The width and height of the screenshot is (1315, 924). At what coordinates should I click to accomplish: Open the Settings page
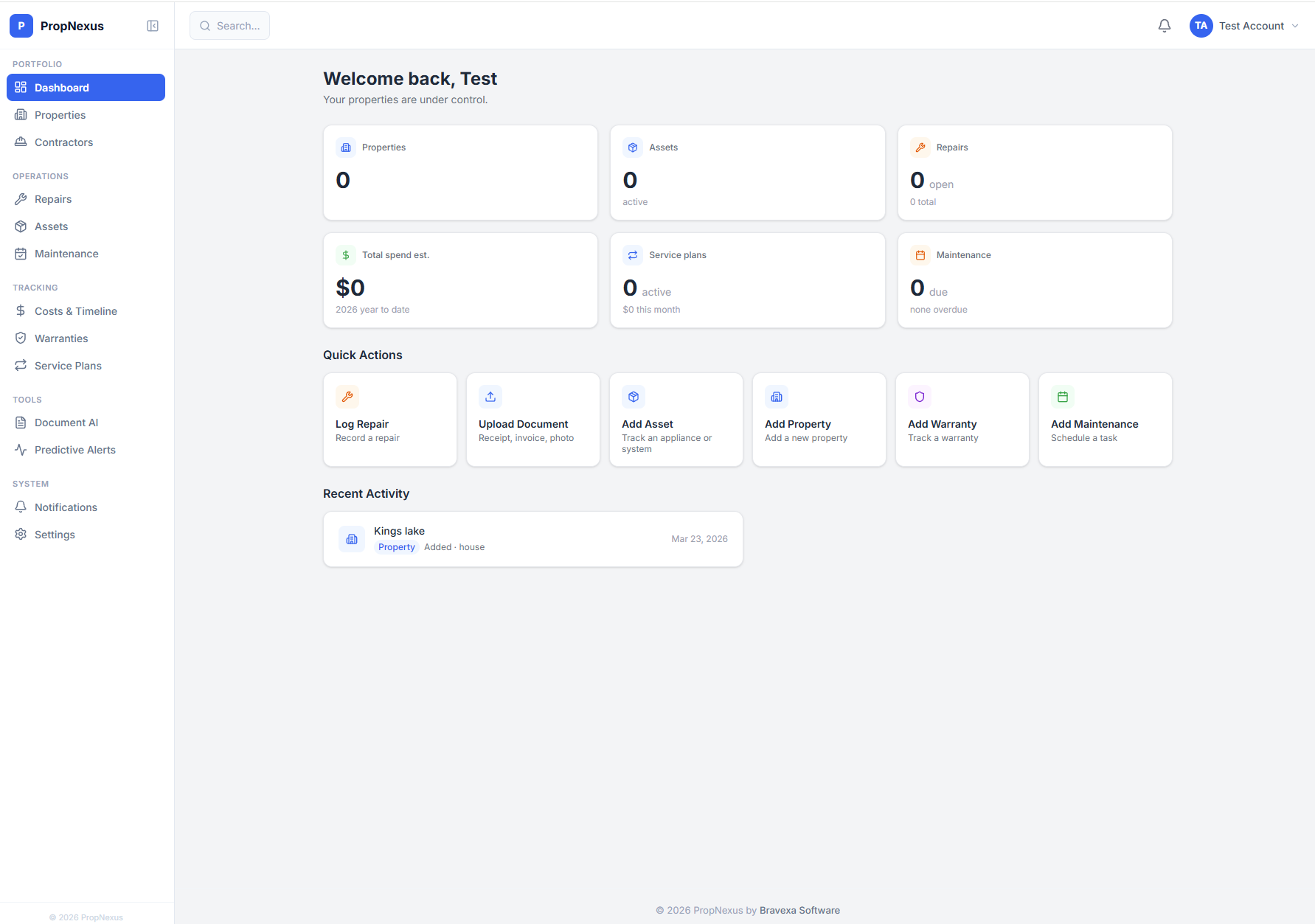point(54,534)
